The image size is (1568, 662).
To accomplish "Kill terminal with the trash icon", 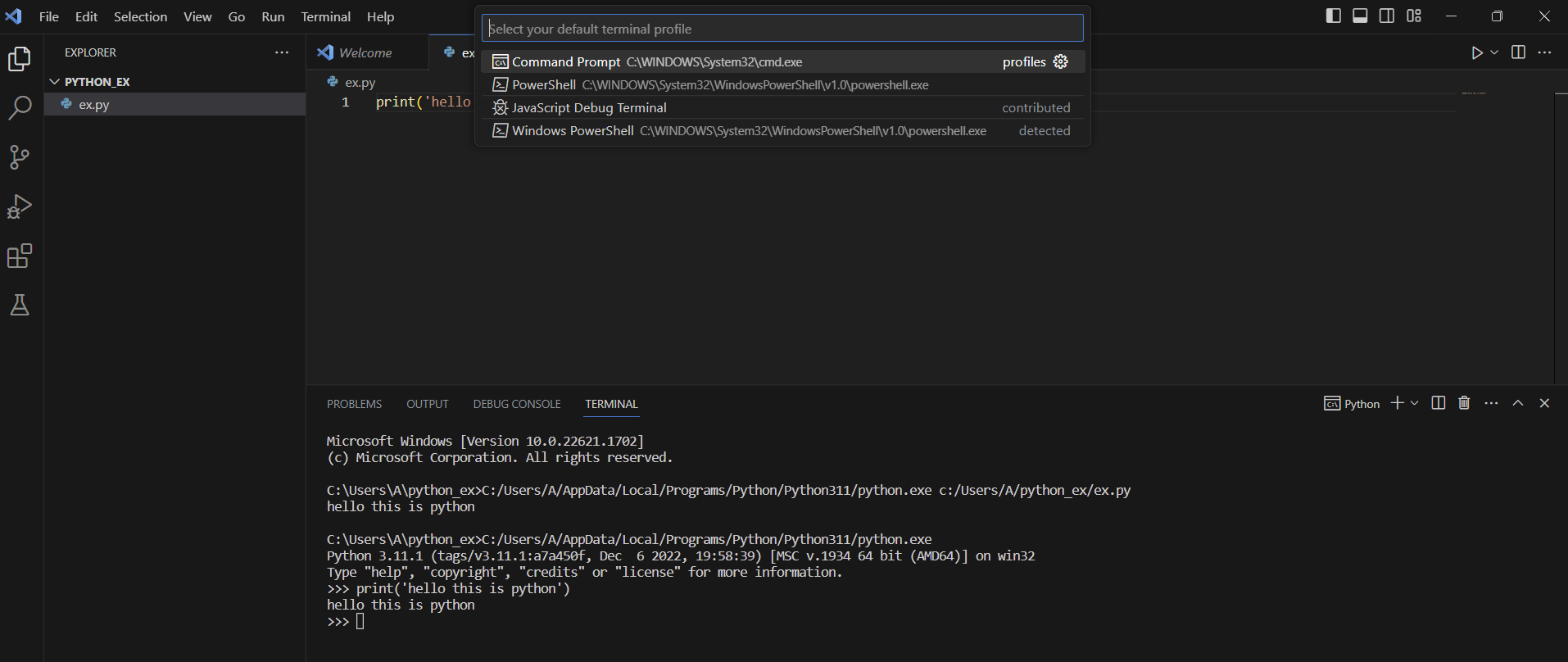I will coord(1464,403).
